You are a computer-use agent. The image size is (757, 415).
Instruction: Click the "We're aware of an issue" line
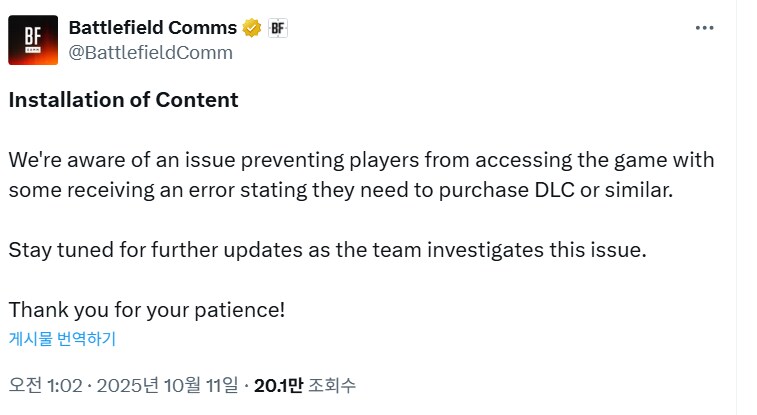(361, 160)
